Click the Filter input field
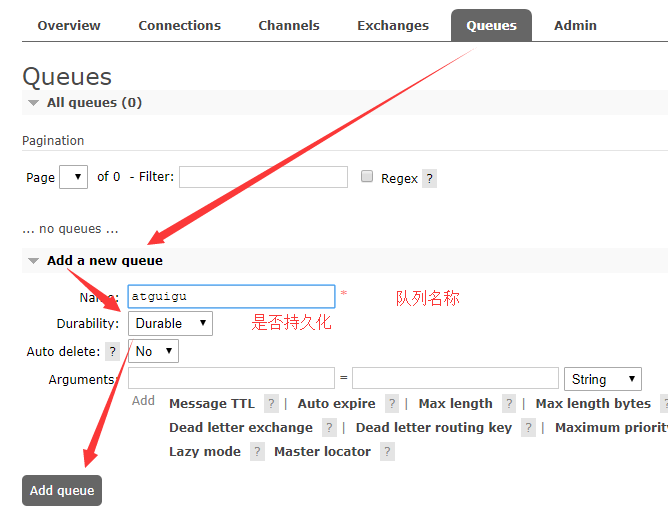Viewport: 668px width, 513px height. tap(263, 177)
